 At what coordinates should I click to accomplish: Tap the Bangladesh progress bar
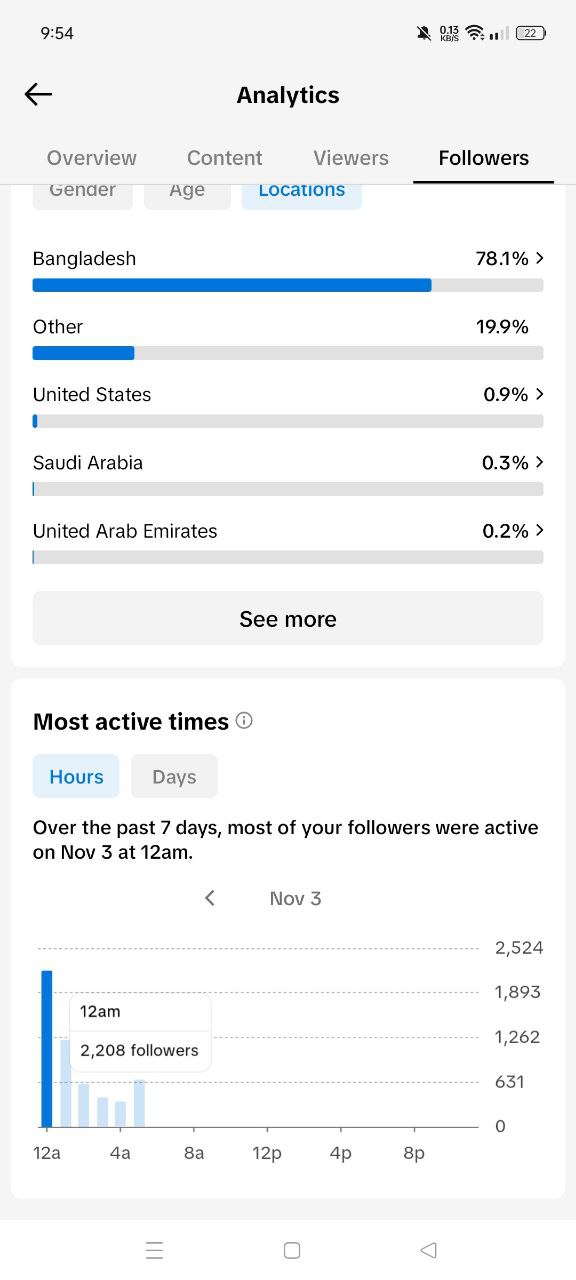coord(288,285)
